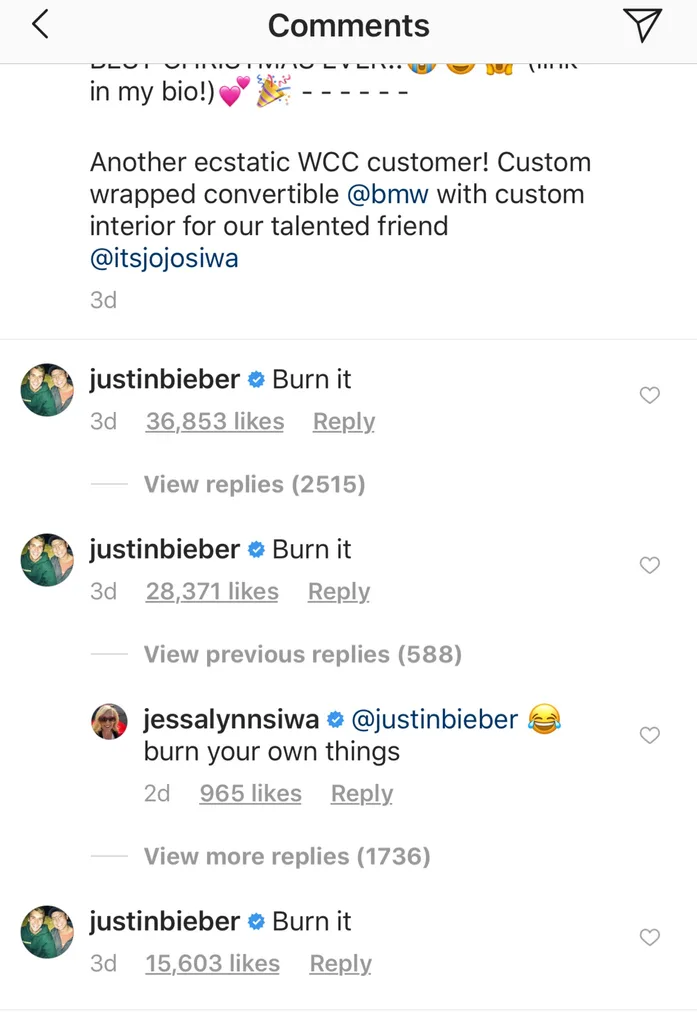Tap the back arrow icon
Viewport: 697px width, 1023px height.
(x=40, y=25)
